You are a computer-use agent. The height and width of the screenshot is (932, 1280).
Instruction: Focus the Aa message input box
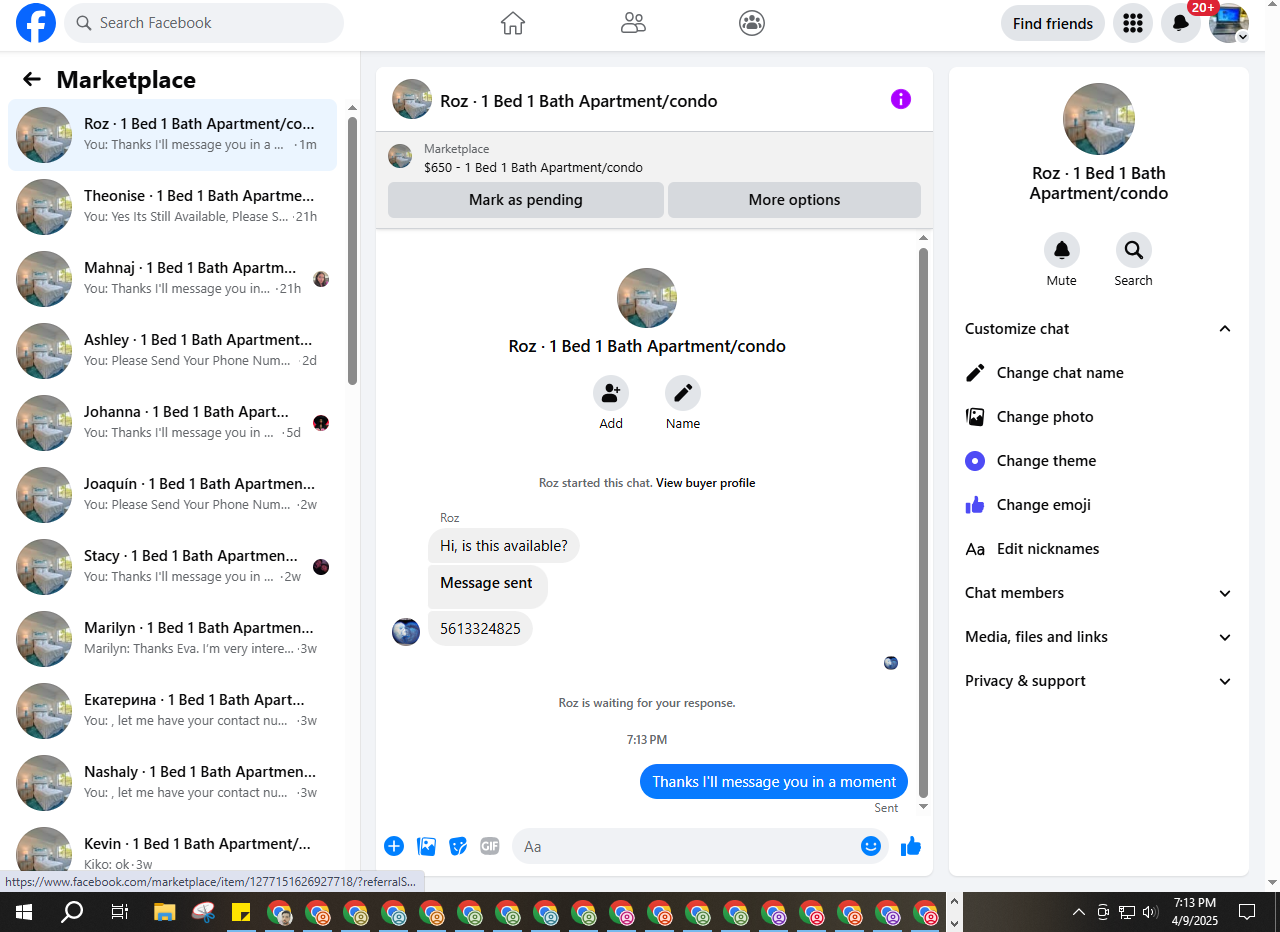(700, 846)
